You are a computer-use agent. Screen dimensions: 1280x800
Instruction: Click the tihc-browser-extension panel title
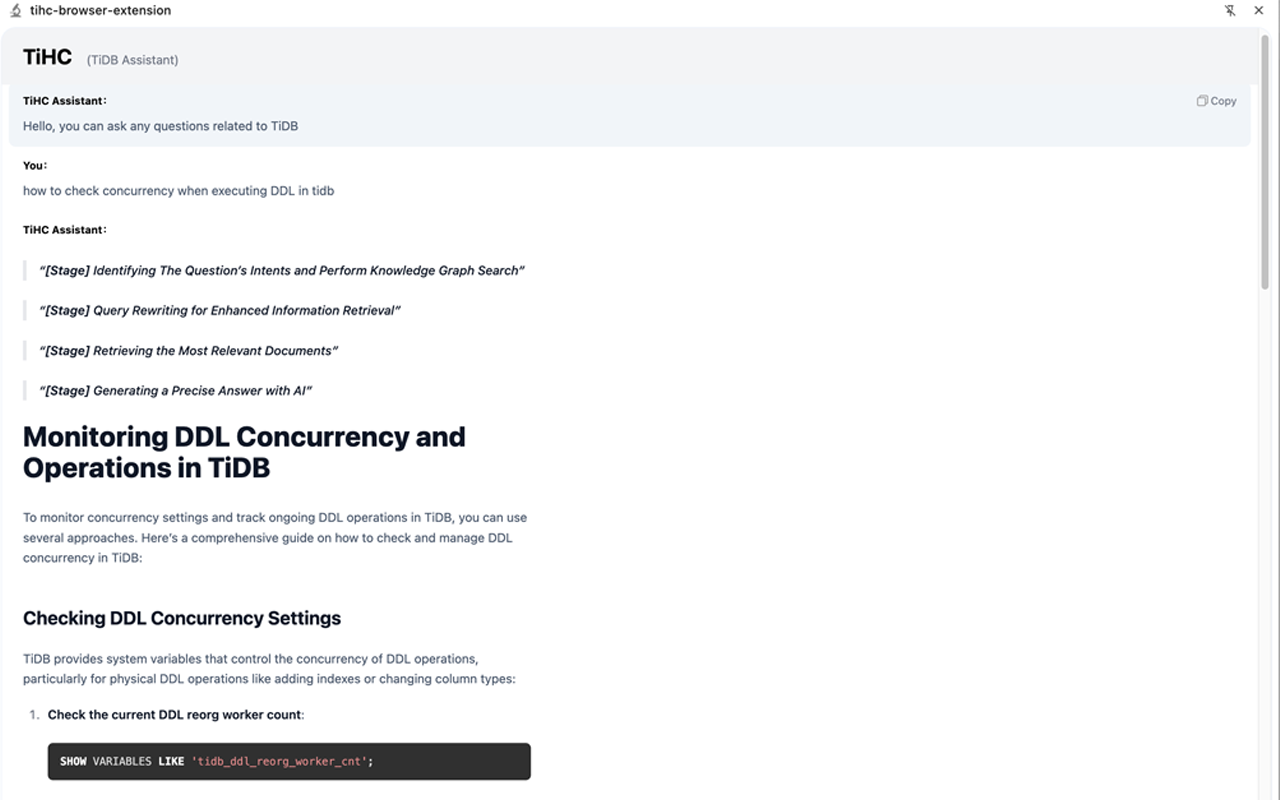pos(100,11)
